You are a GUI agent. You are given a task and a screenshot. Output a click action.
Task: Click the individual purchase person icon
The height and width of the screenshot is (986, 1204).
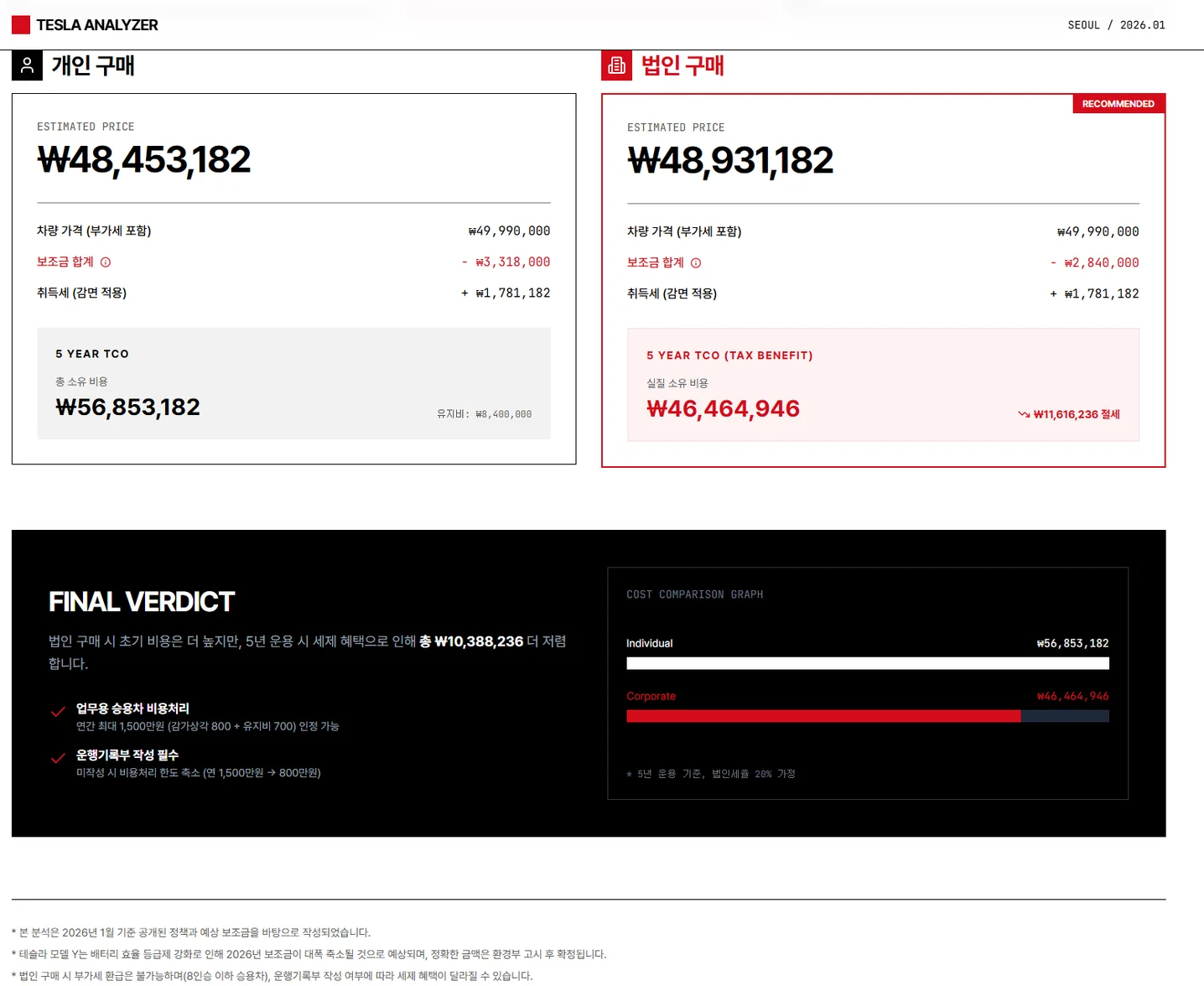27,65
